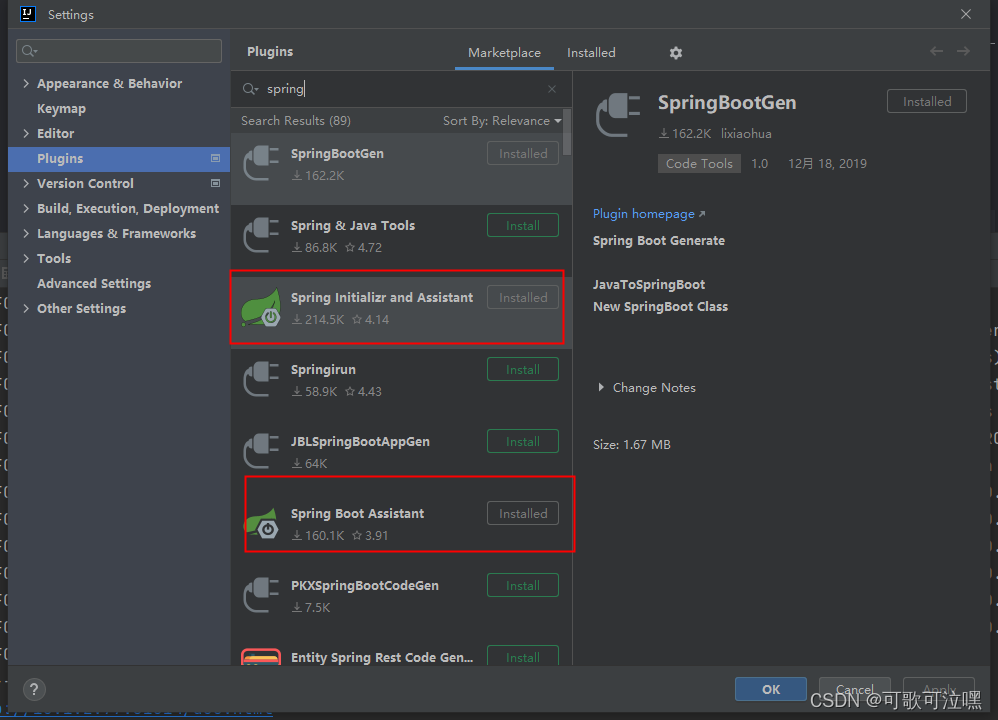Expand Build, Execution, Deployment node

(x=25, y=208)
